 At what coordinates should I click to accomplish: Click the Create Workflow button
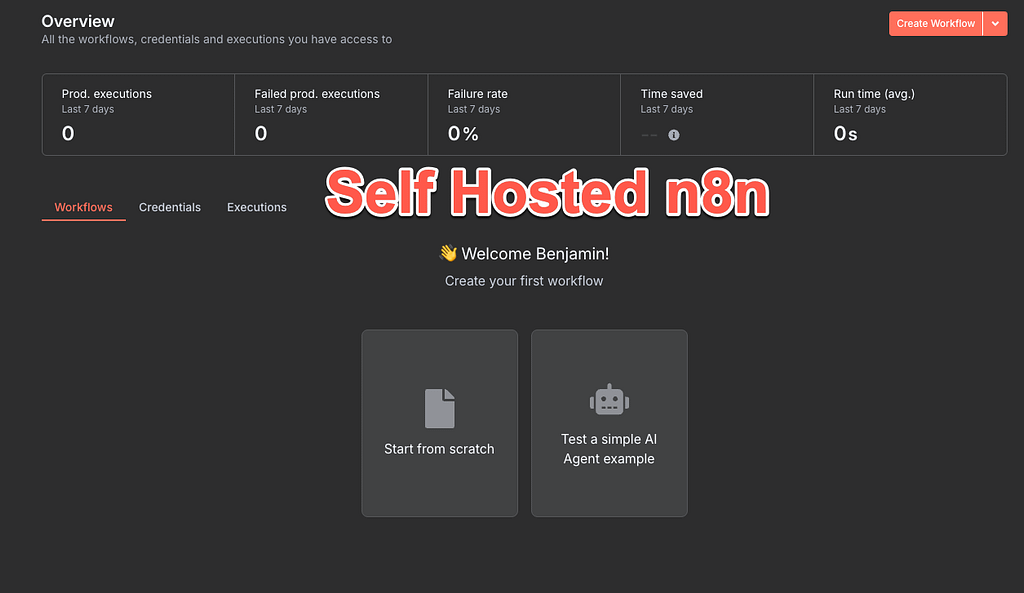[935, 24]
